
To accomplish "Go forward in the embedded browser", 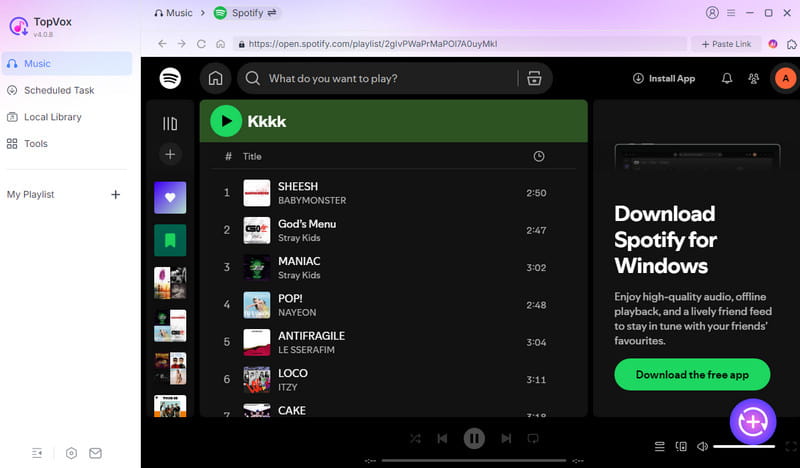I will (182, 44).
